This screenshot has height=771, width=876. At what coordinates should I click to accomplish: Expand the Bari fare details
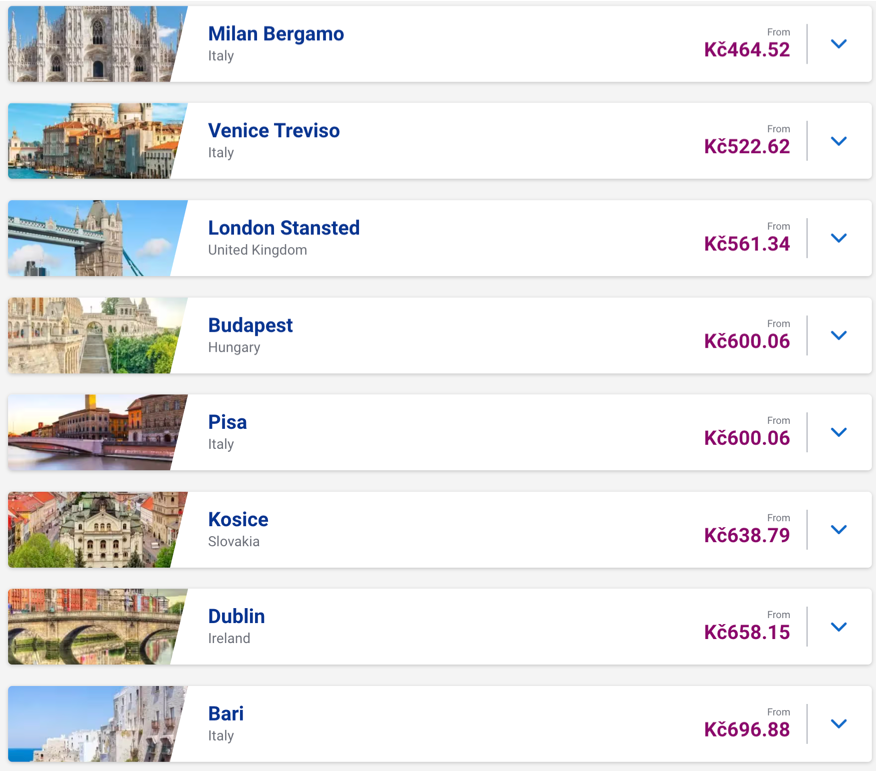[x=838, y=723]
